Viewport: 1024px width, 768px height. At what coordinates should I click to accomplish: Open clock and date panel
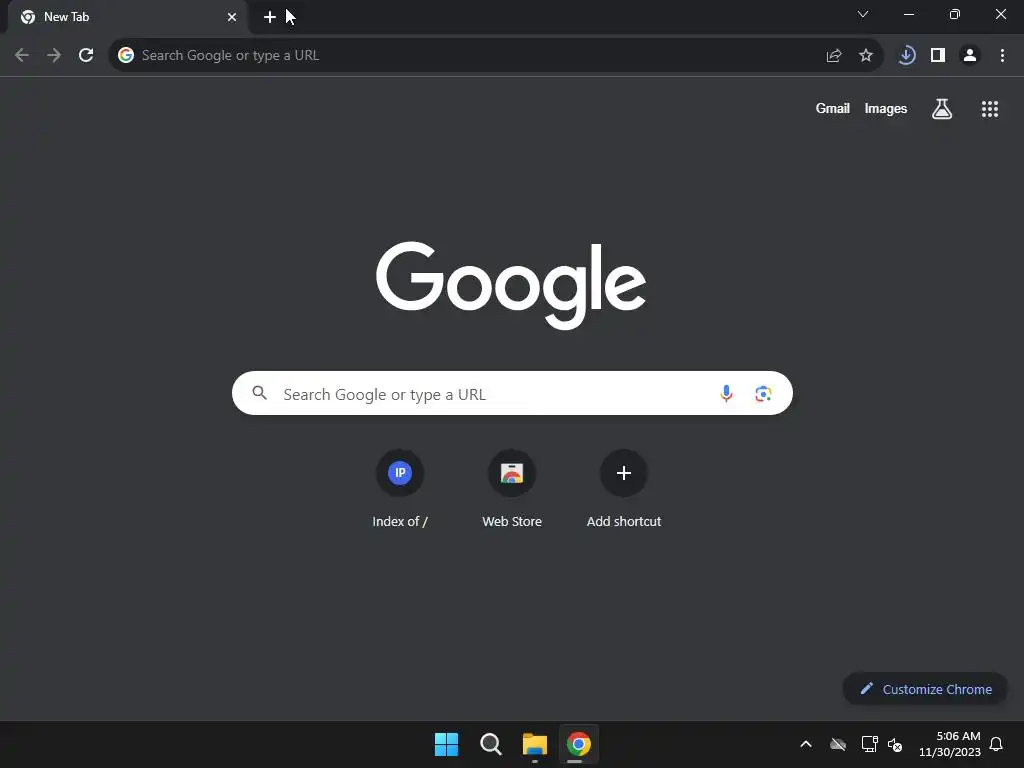(950, 744)
